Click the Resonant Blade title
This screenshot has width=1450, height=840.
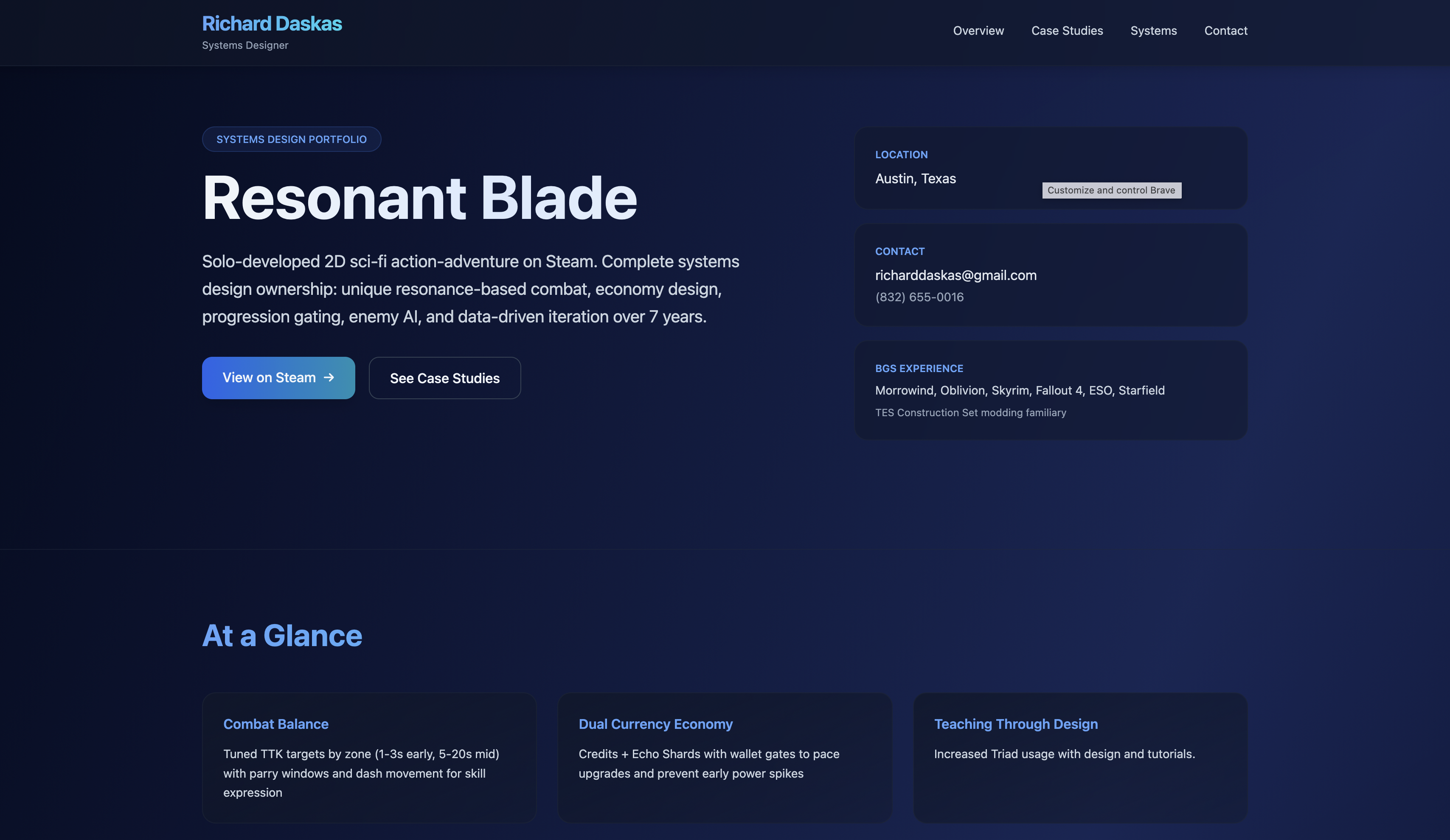[419, 198]
